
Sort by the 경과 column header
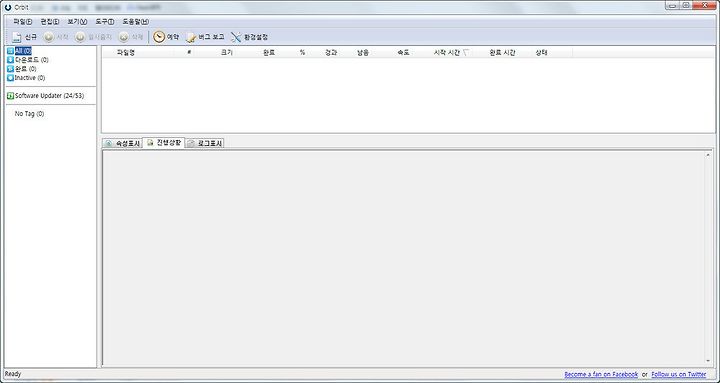tap(331, 53)
